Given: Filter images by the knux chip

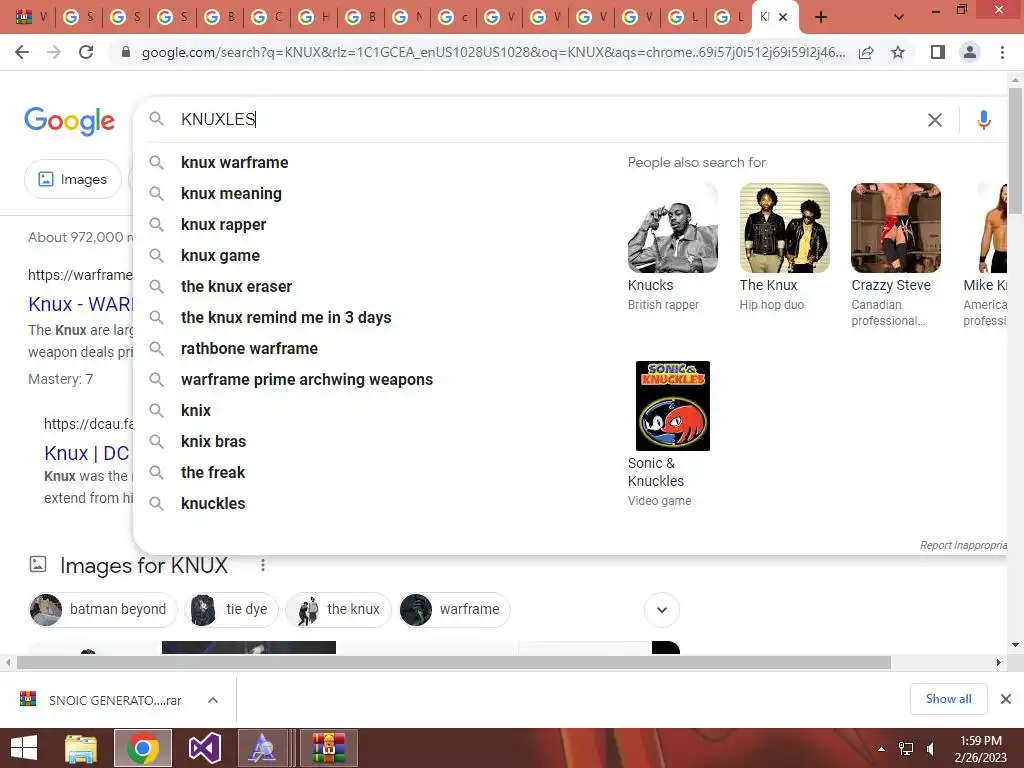Looking at the screenshot, I should click(338, 609).
